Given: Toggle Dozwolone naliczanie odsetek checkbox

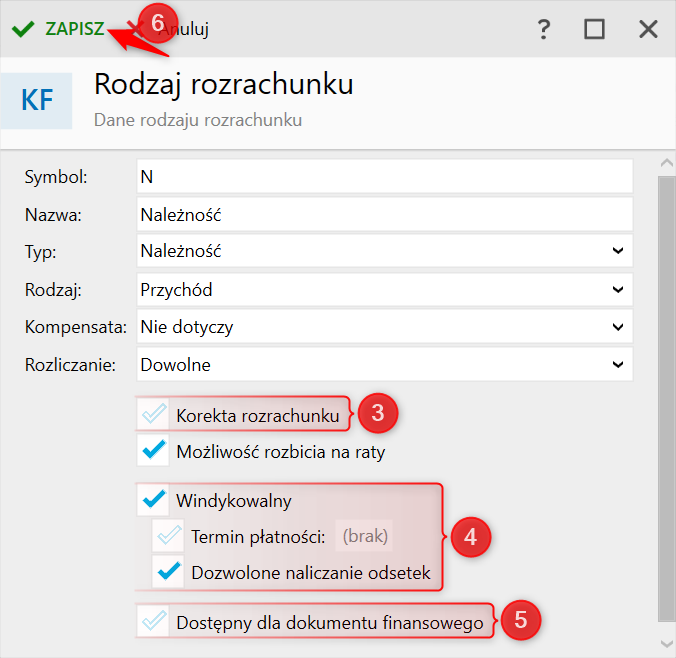Looking at the screenshot, I should (x=168, y=572).
